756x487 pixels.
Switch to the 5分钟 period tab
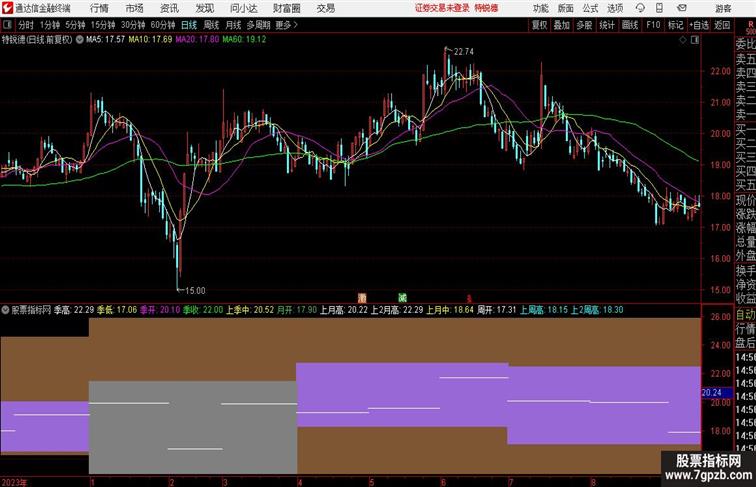tap(75, 25)
